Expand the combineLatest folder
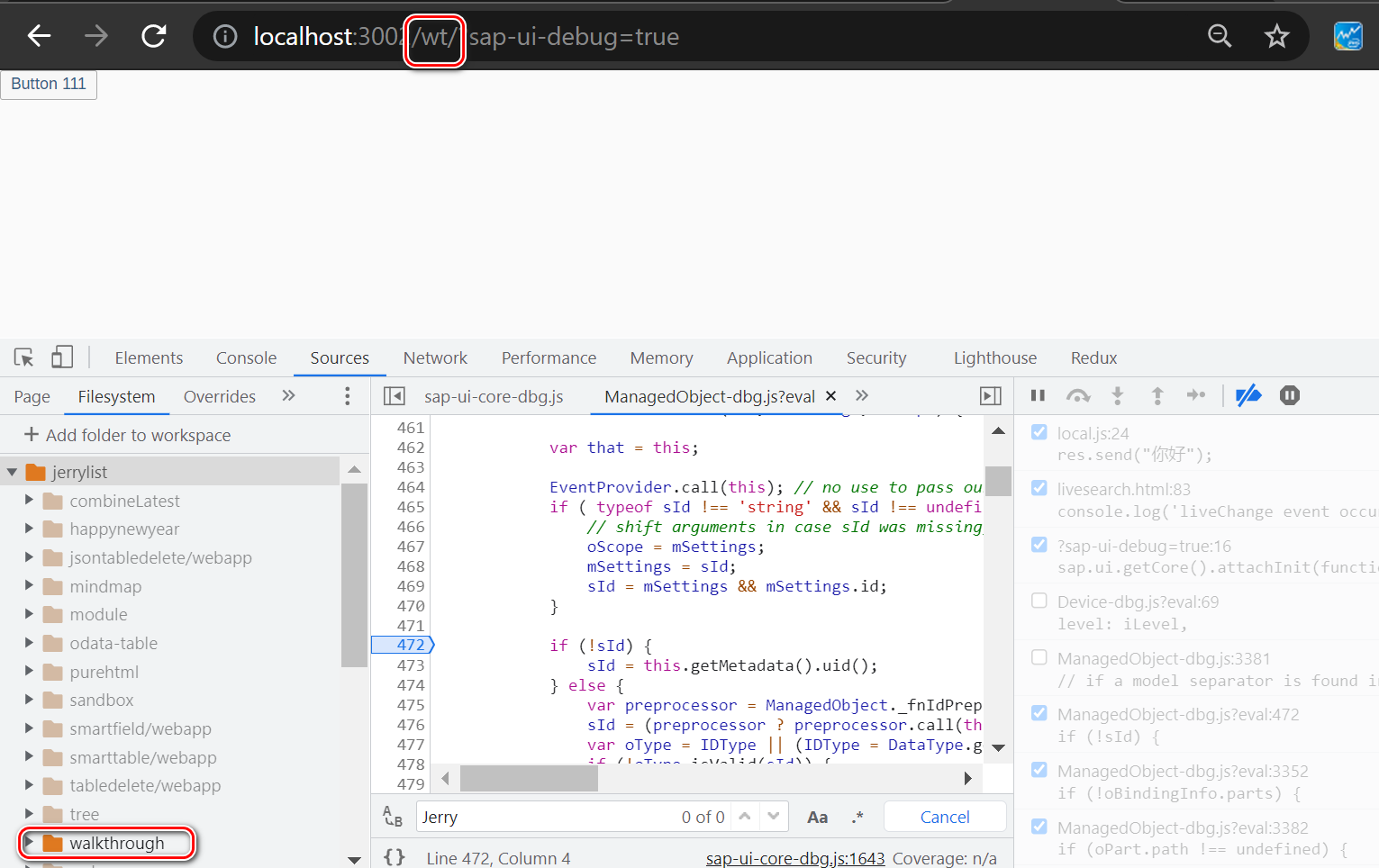The height and width of the screenshot is (868, 1379). click(x=29, y=500)
